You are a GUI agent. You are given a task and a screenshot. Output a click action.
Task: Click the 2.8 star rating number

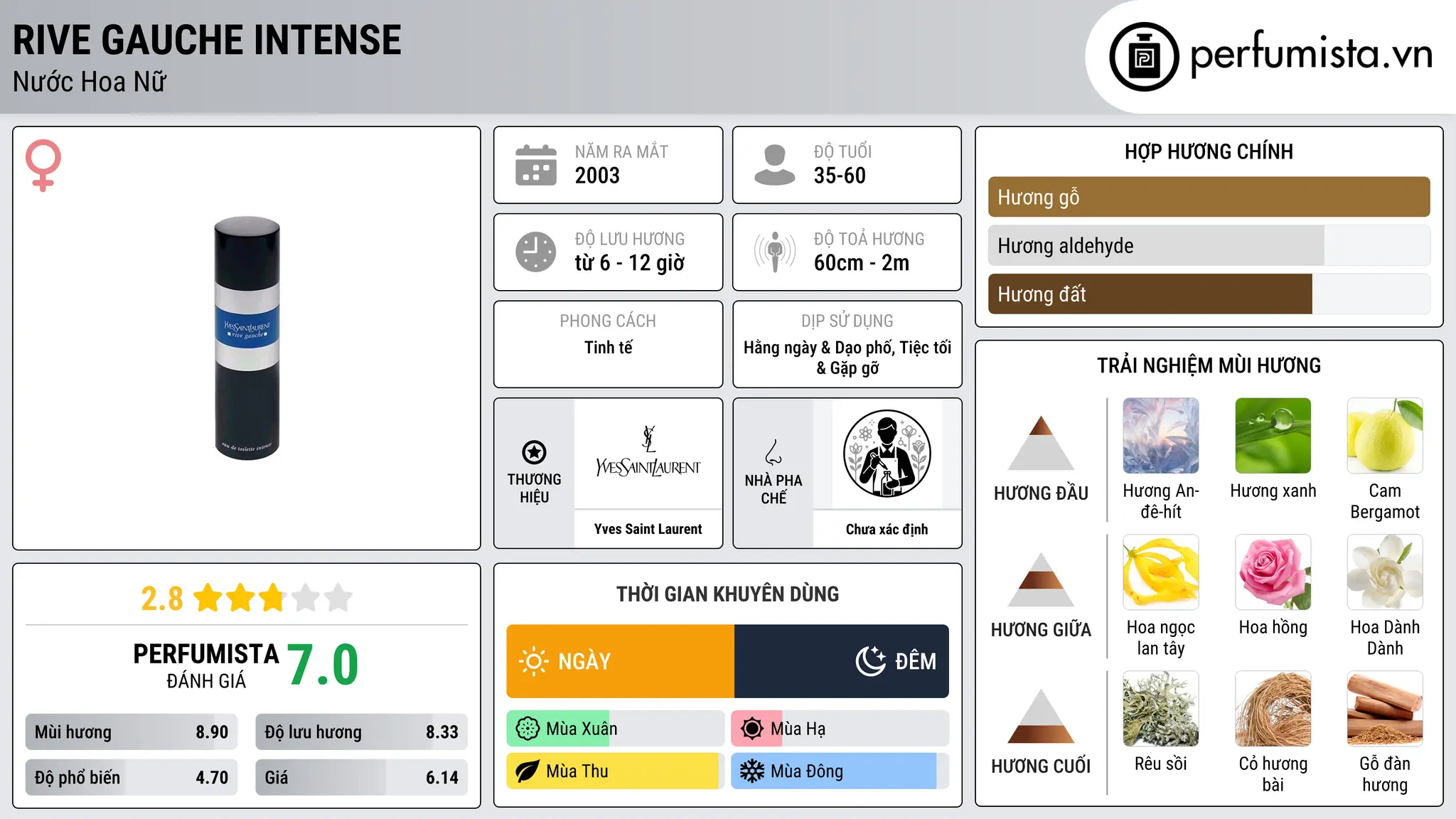point(161,599)
